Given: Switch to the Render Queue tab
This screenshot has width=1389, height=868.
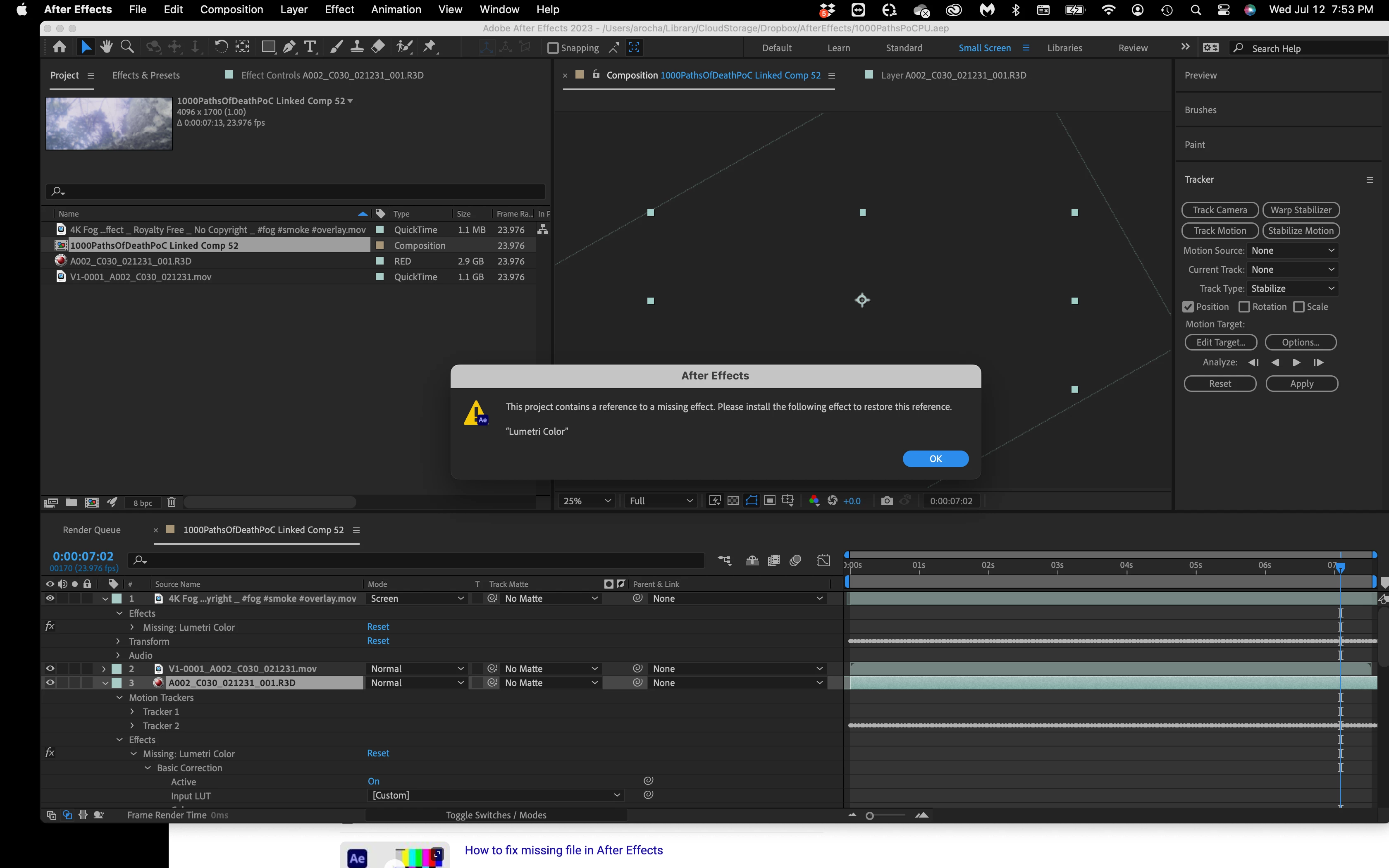Looking at the screenshot, I should pyautogui.click(x=92, y=530).
